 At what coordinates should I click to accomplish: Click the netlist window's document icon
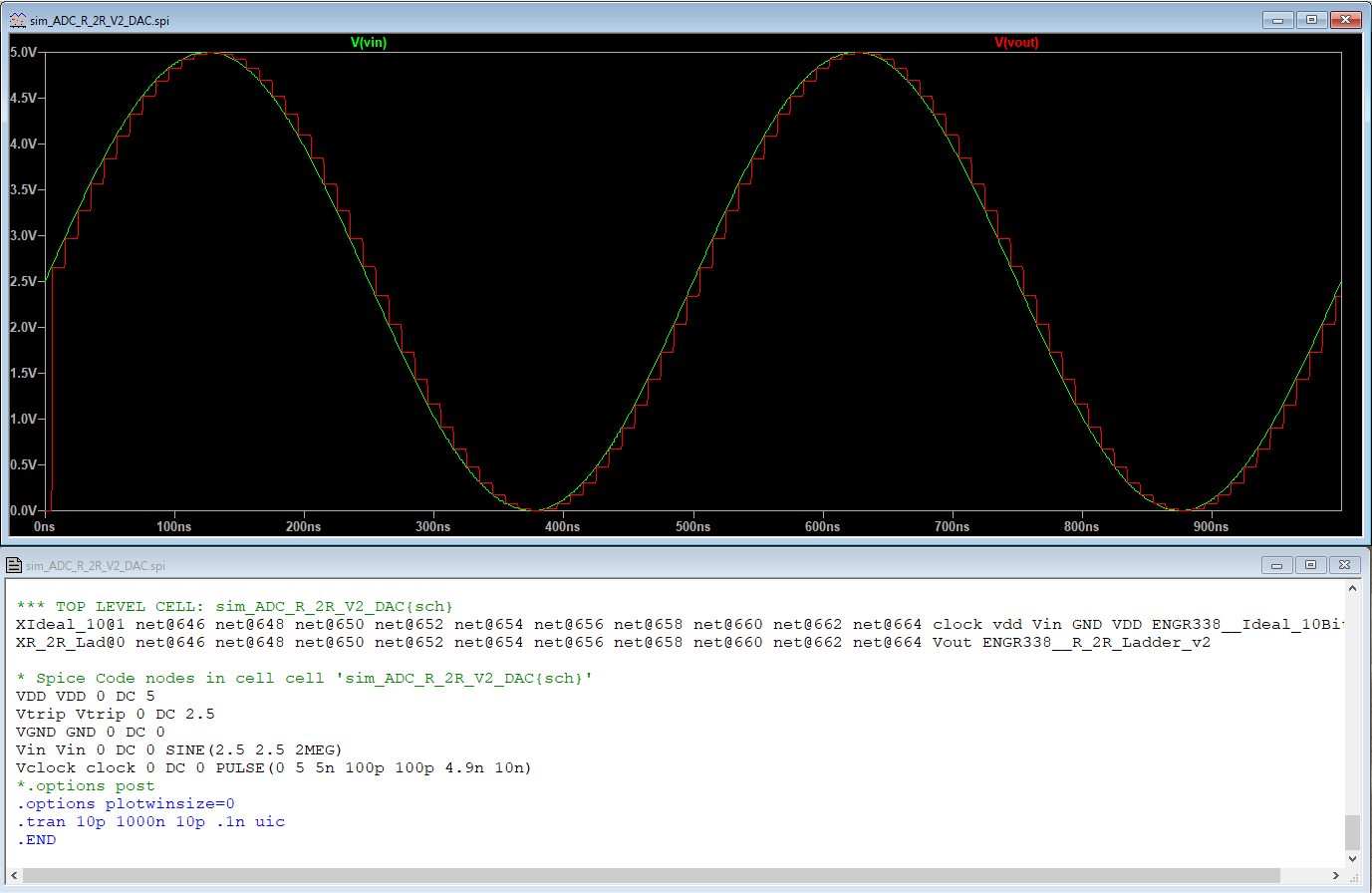click(x=14, y=565)
